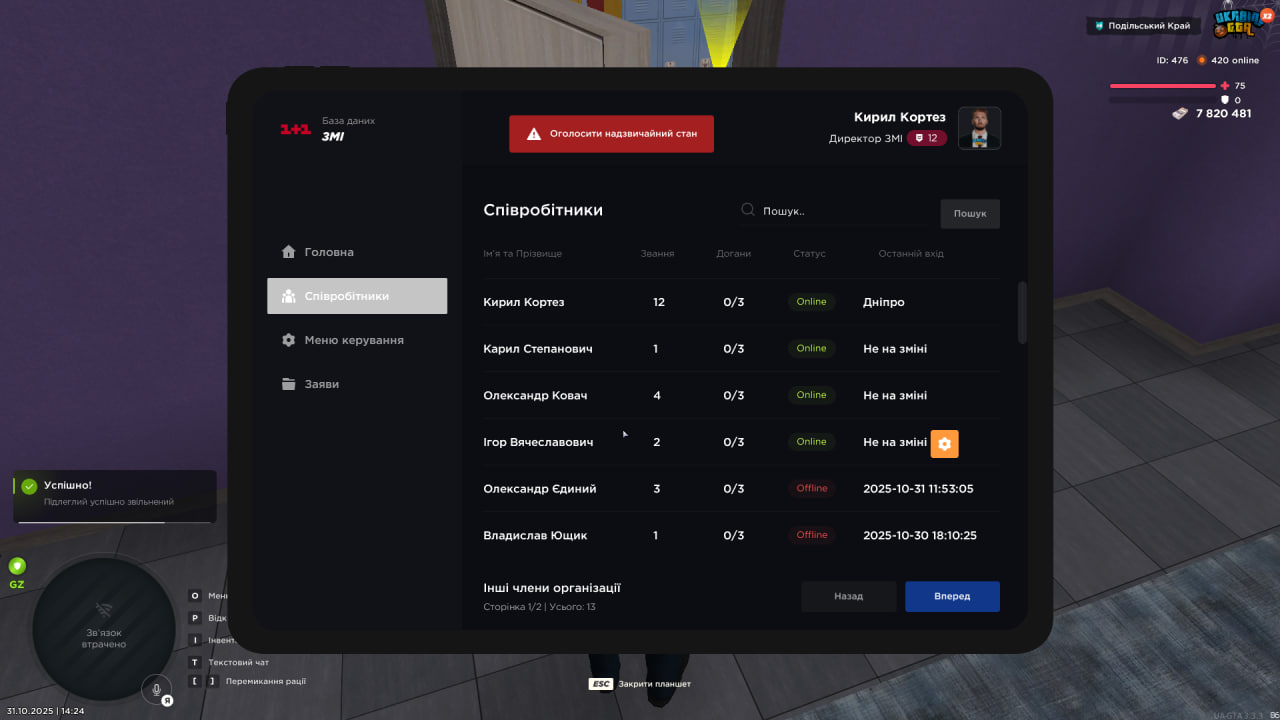The image size is (1280, 720).
Task: Declare emergency with Оголосити надзвичайний стан
Action: [x=611, y=133]
